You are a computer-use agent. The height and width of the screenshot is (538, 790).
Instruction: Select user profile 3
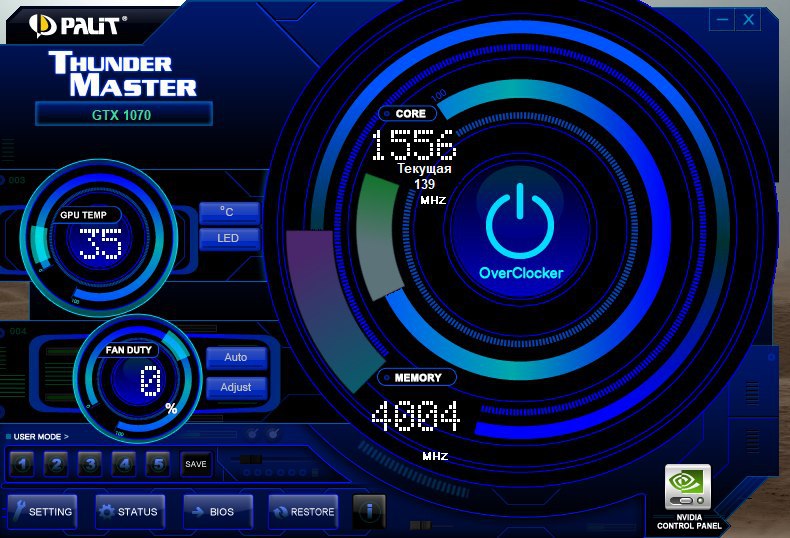pos(90,464)
